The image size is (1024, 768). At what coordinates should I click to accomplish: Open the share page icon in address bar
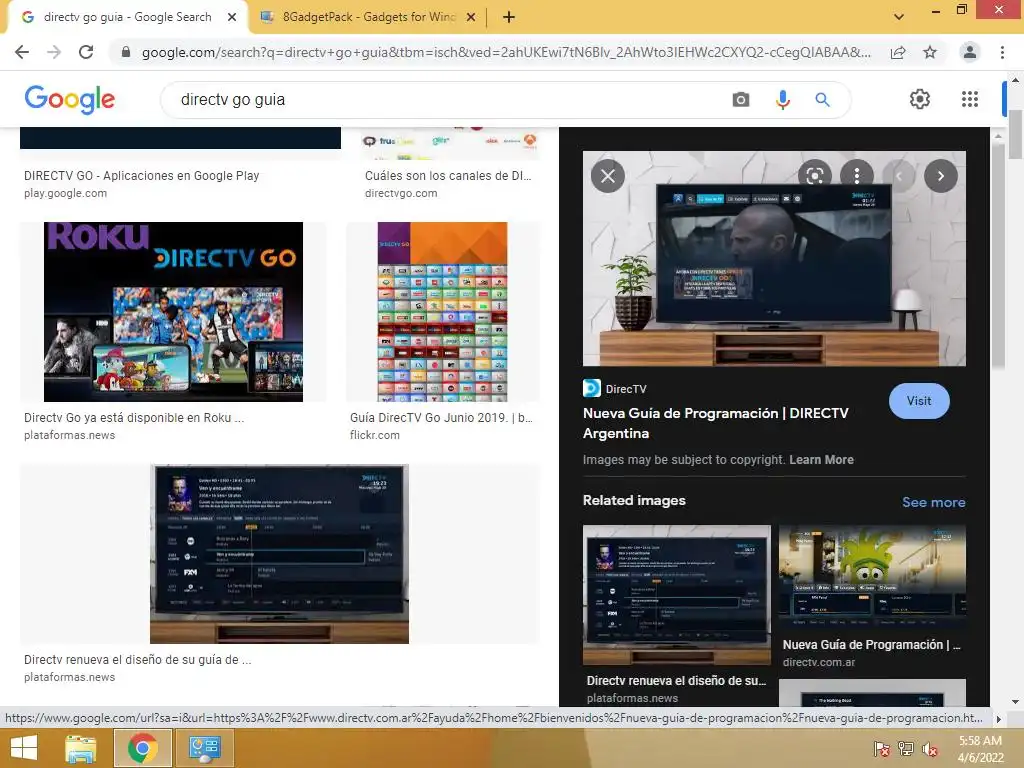point(898,52)
